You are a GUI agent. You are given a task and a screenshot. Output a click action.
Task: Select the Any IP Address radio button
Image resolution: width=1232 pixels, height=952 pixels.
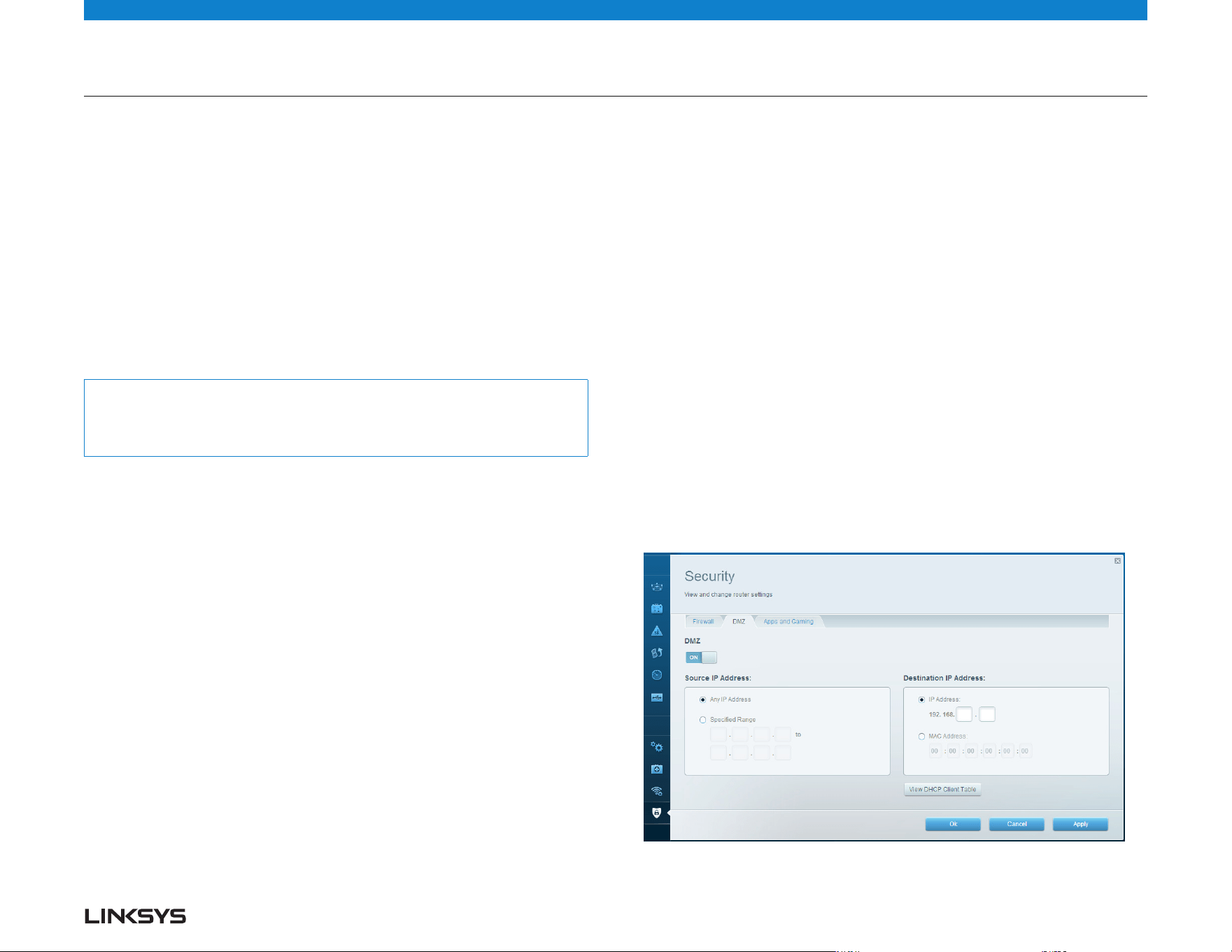(x=702, y=699)
